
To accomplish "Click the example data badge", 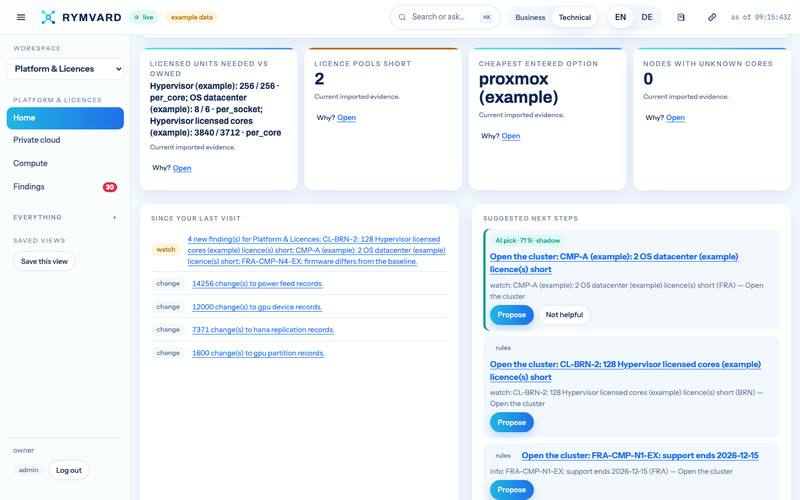I will (192, 17).
